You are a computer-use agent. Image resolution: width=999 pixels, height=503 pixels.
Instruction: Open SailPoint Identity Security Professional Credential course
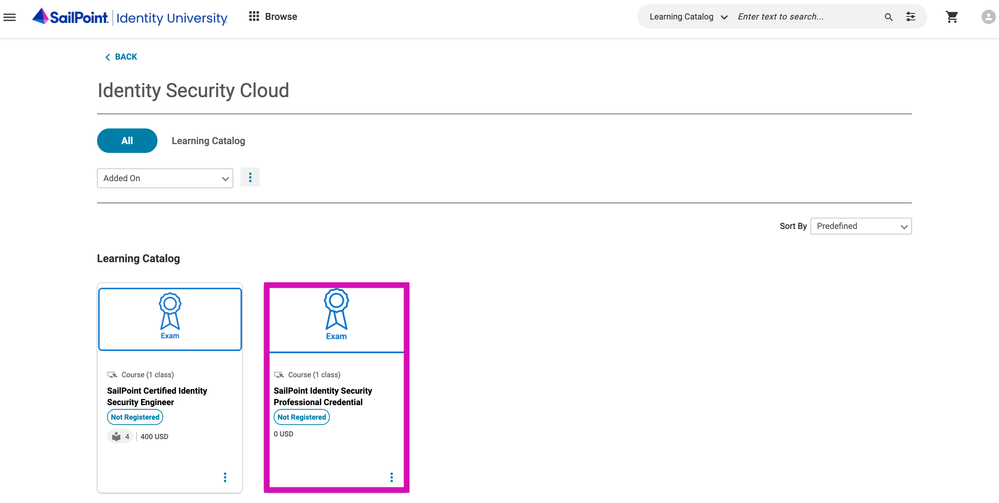[x=323, y=396]
